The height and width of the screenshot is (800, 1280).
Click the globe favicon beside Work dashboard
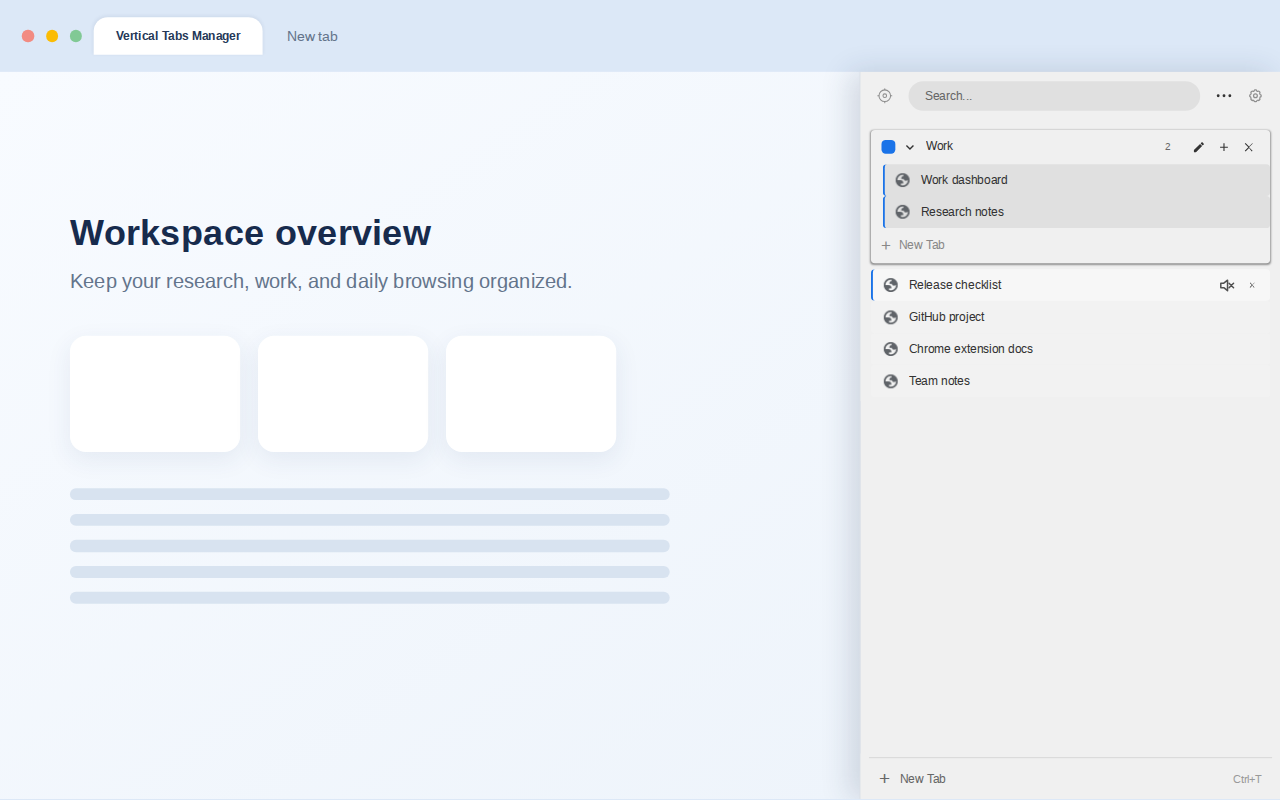point(902,180)
